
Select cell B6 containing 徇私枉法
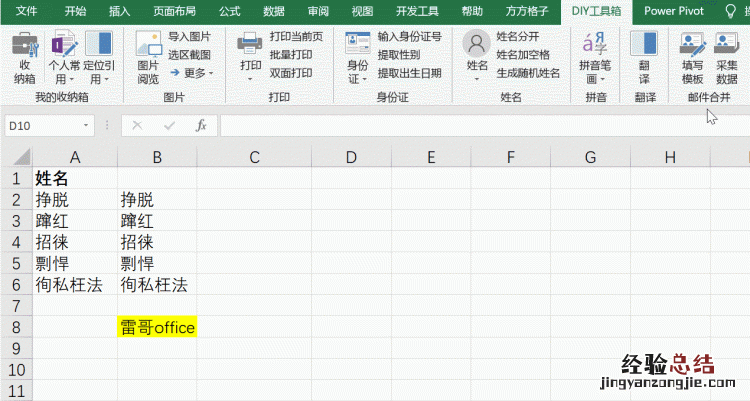click(x=157, y=285)
